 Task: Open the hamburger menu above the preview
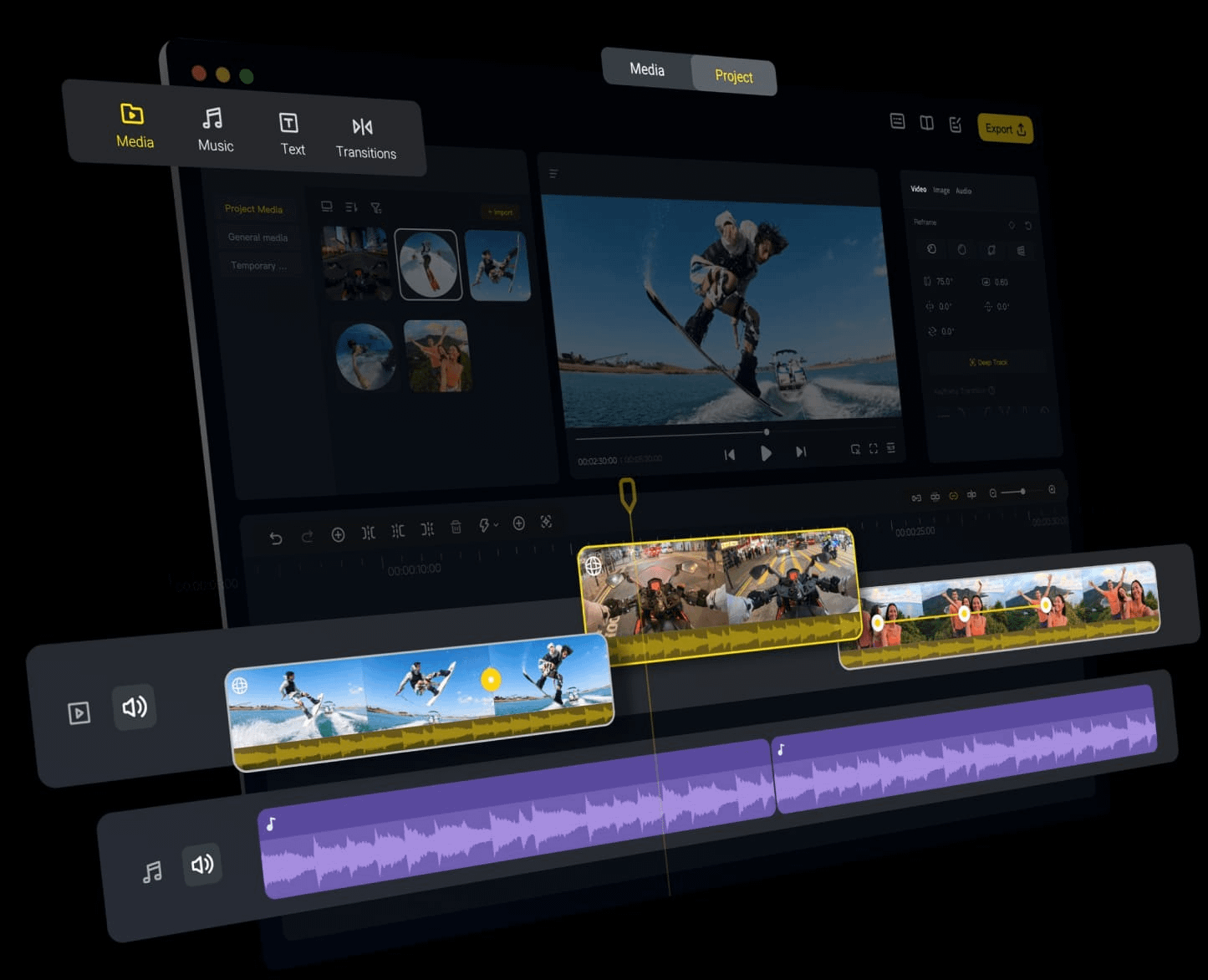click(x=553, y=174)
